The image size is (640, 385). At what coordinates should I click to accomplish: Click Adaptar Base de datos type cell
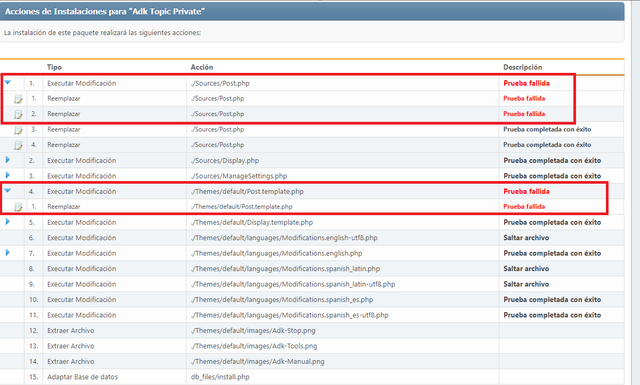click(x=82, y=377)
